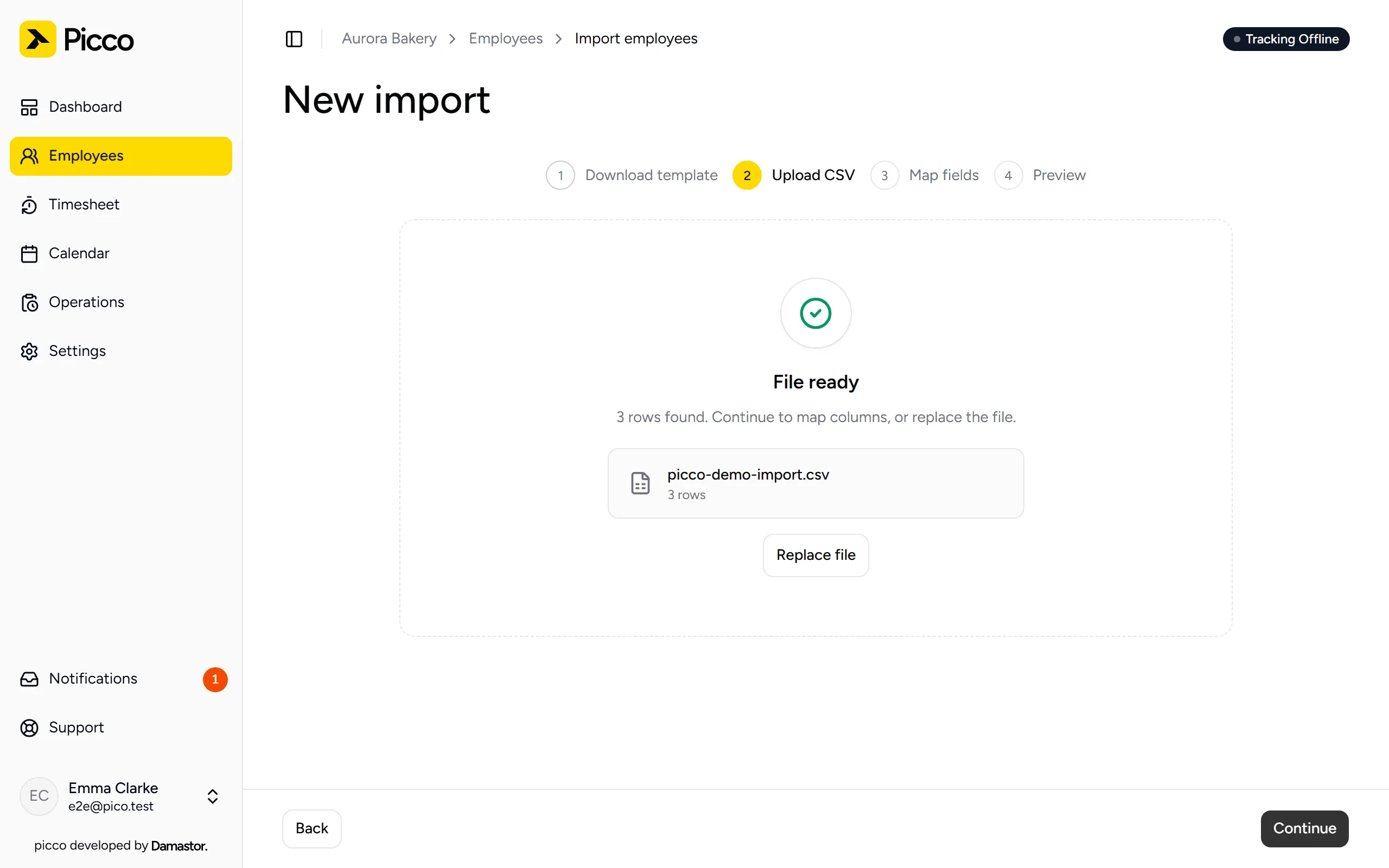Toggle the sidebar panel icon

[294, 39]
